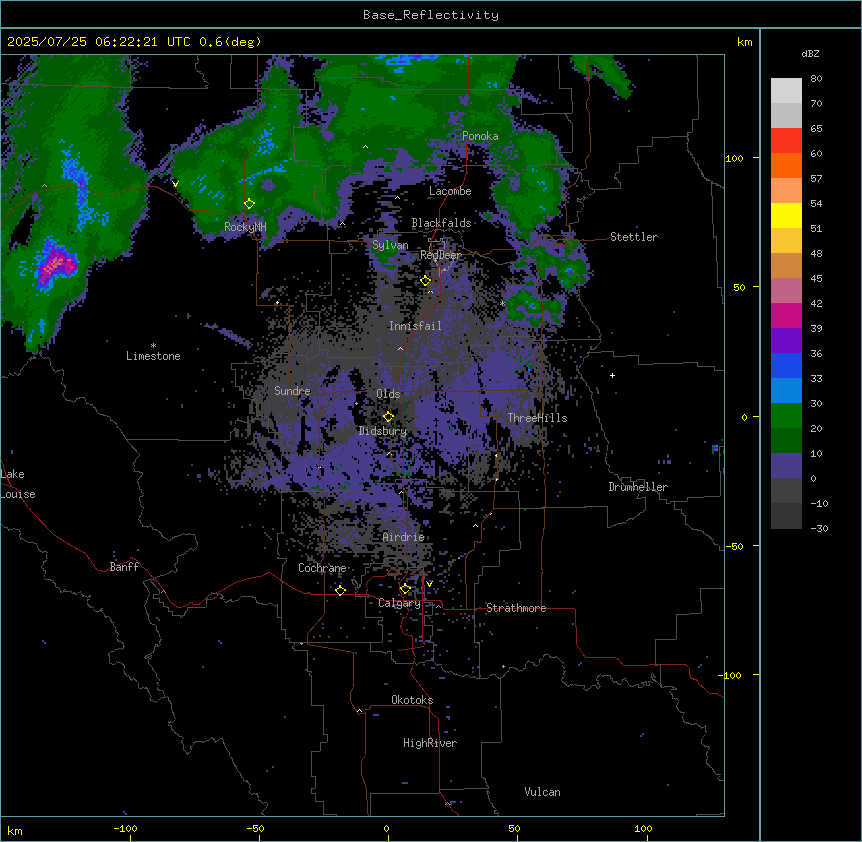The width and height of the screenshot is (862, 842).
Task: Select the yellow diamond marker between Olds and Didsbury
Action: (388, 417)
